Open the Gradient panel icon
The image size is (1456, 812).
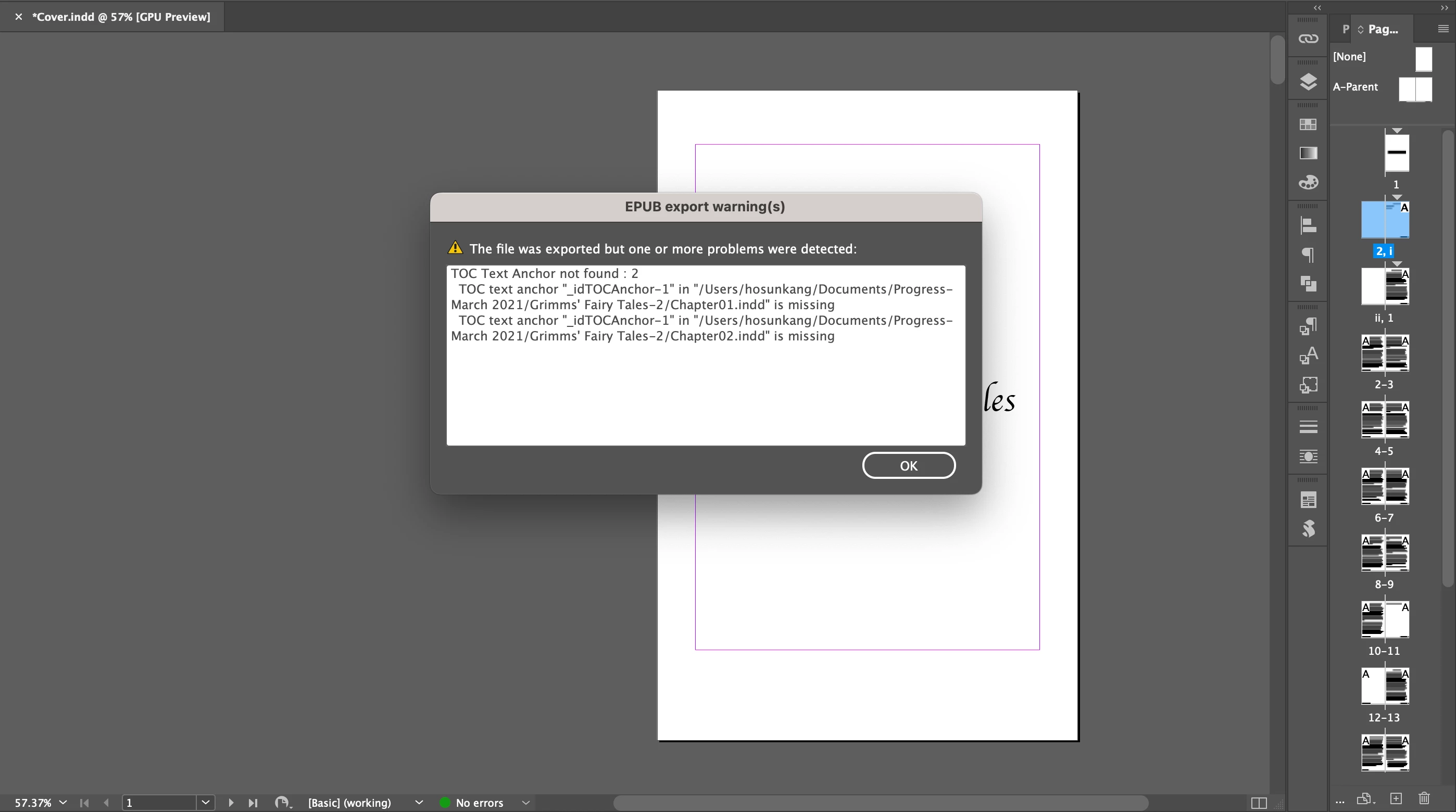pyautogui.click(x=1308, y=153)
